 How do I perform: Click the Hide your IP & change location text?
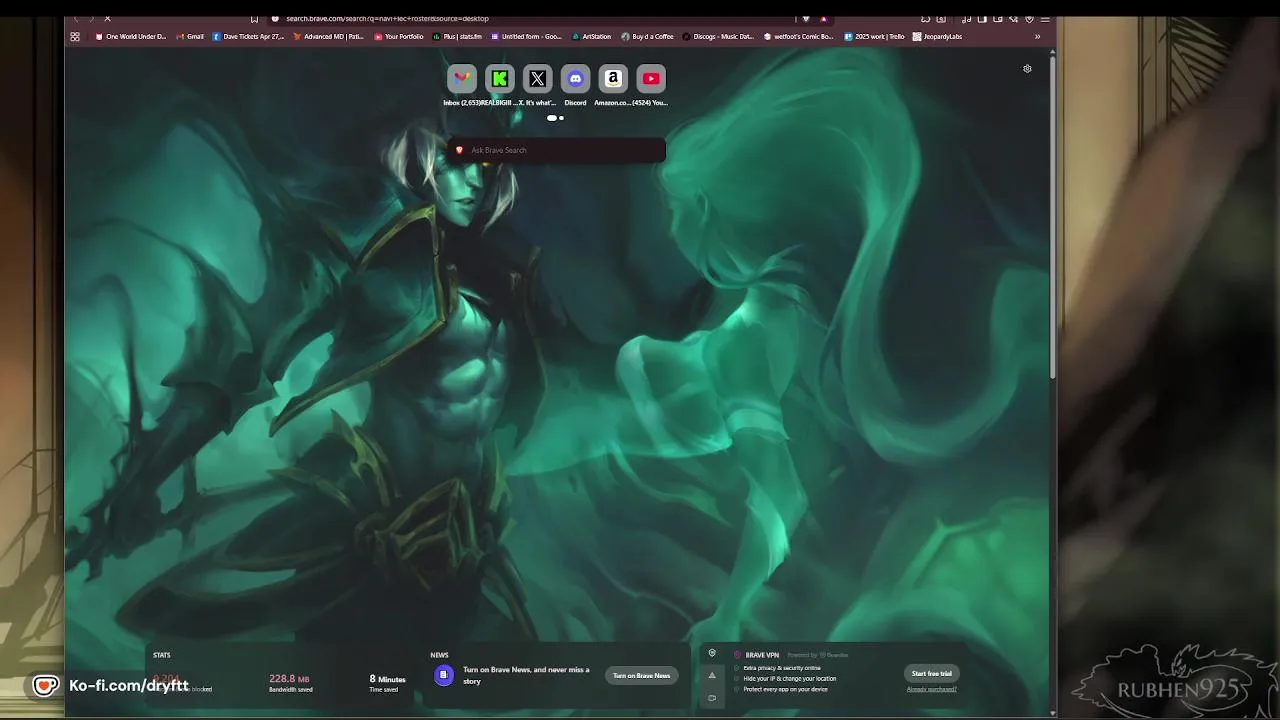coord(790,678)
